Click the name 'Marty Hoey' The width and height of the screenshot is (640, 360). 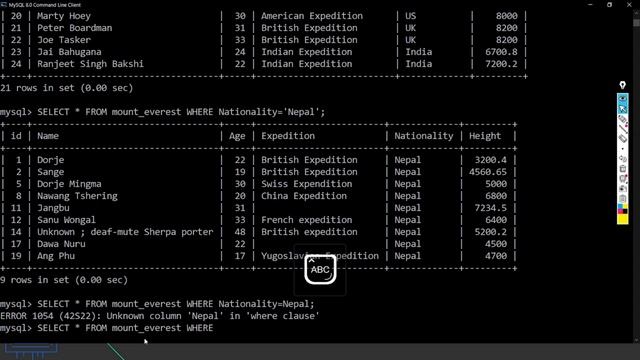(64, 16)
